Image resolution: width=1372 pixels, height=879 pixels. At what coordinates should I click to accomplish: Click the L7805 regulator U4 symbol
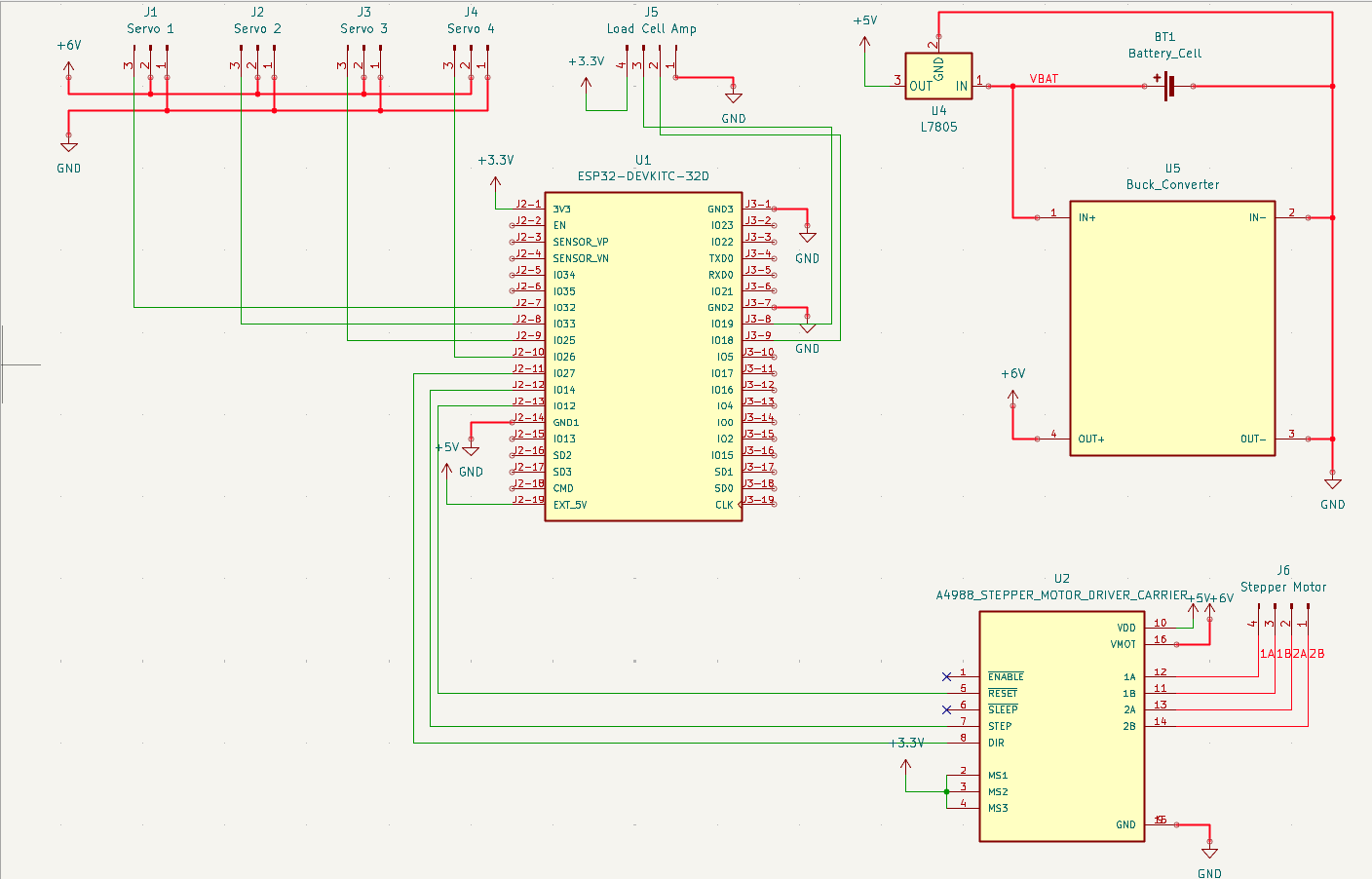pos(938,77)
